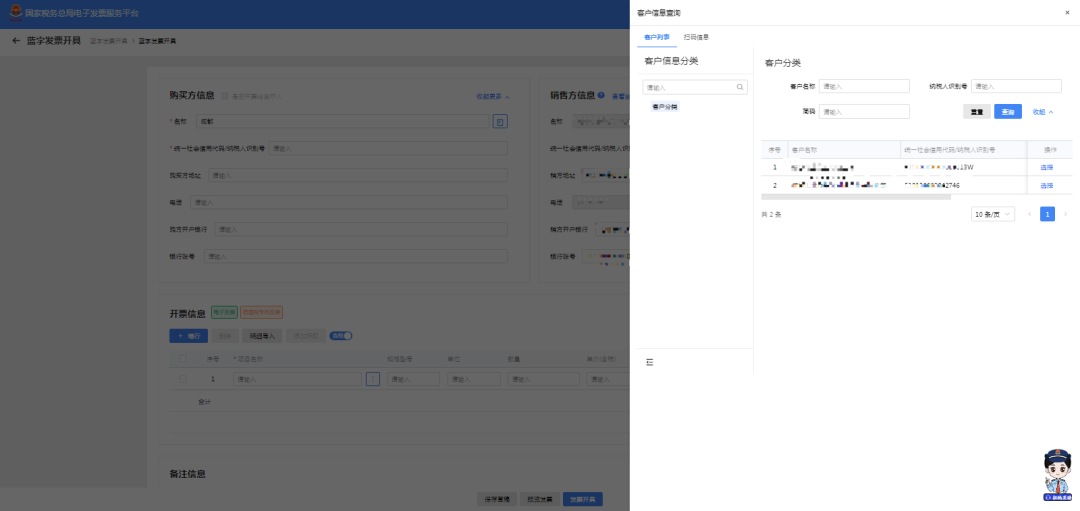Select the 客户列表 tab
1080x511 pixels.
(x=657, y=37)
